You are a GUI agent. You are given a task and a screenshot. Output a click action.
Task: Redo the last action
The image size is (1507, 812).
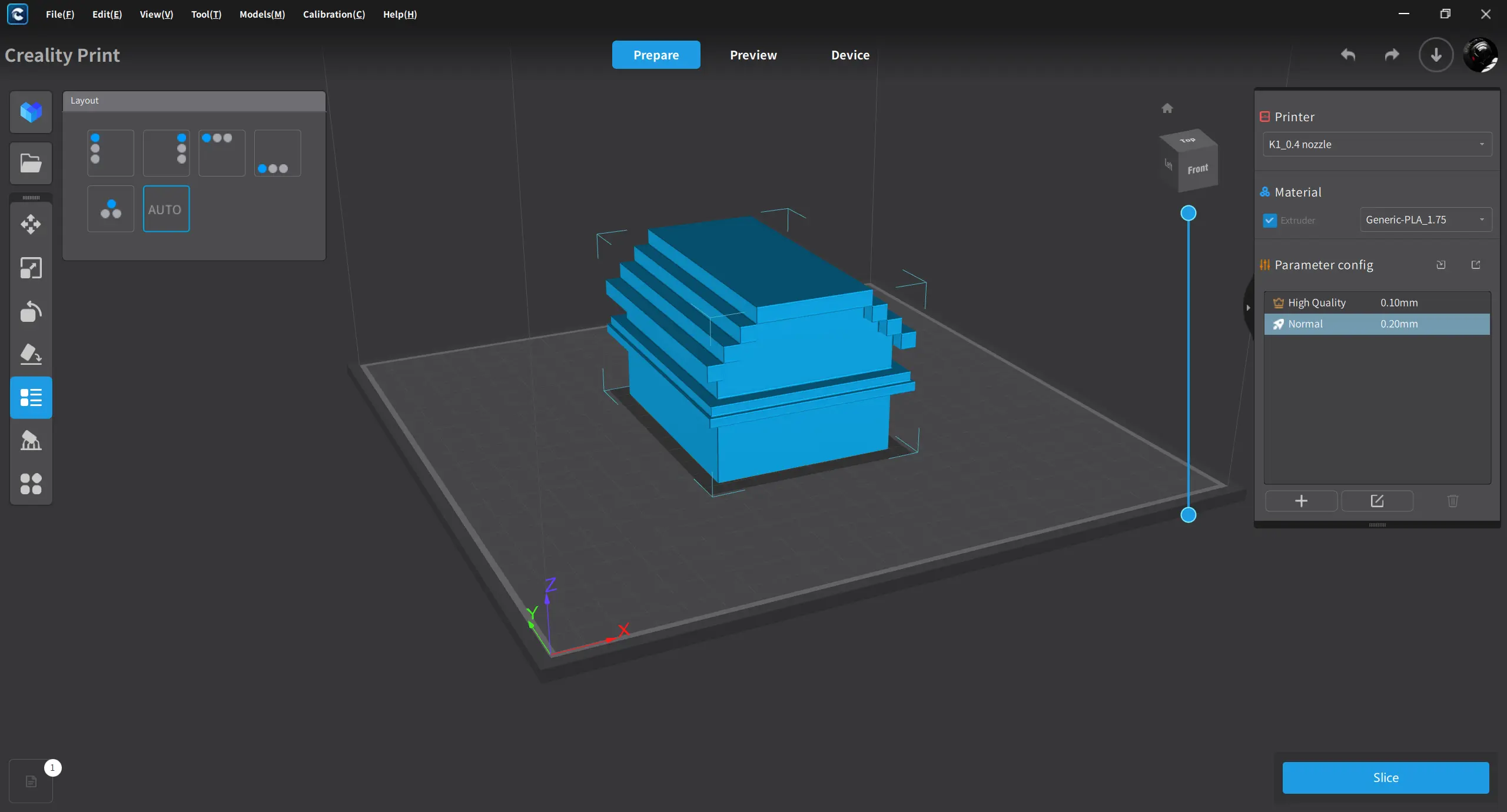tap(1392, 55)
